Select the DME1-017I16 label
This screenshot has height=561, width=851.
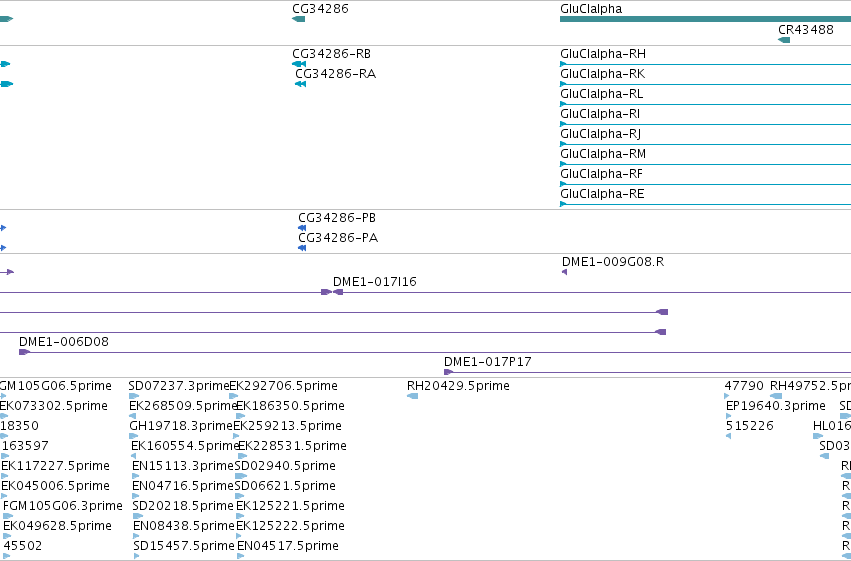point(374,282)
